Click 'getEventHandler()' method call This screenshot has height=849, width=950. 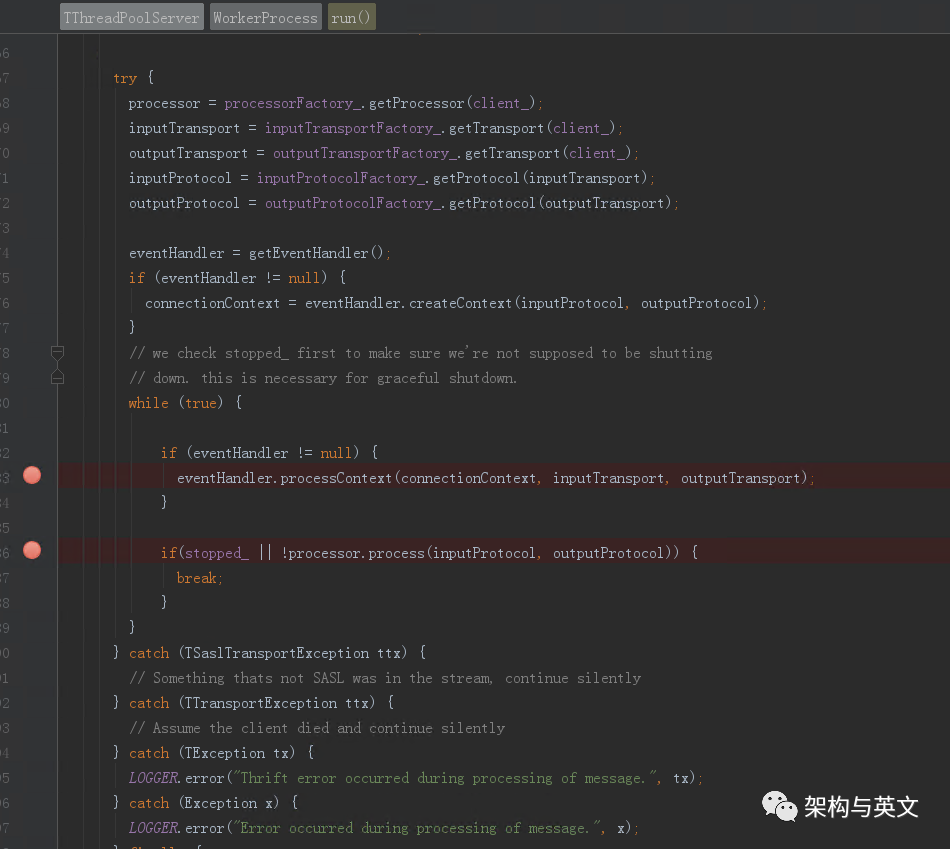pos(316,253)
